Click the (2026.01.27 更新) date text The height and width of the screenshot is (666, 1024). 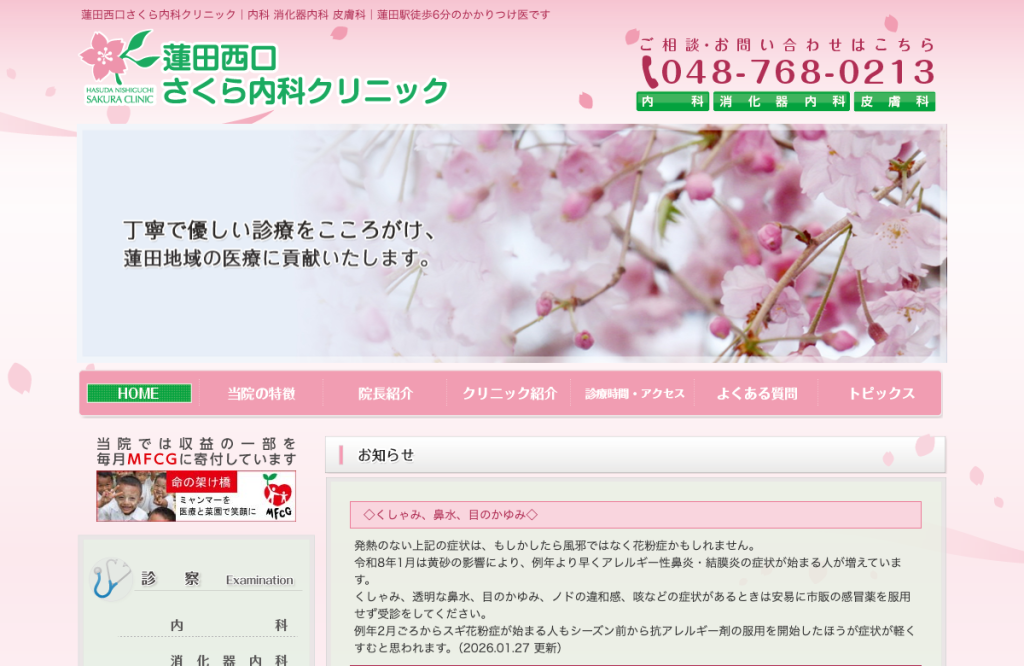(x=510, y=648)
